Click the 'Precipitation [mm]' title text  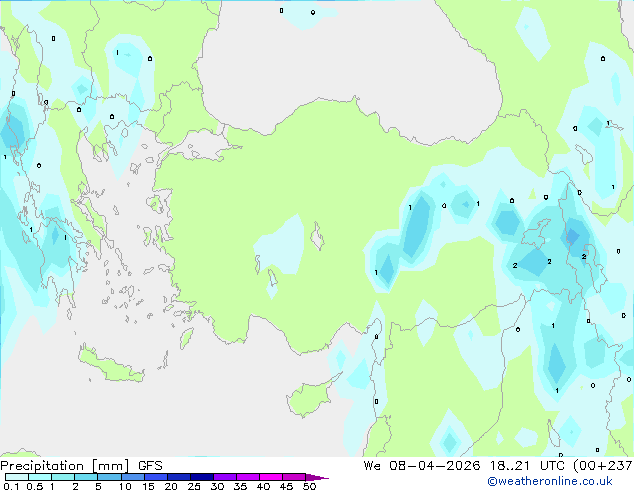coord(64,466)
